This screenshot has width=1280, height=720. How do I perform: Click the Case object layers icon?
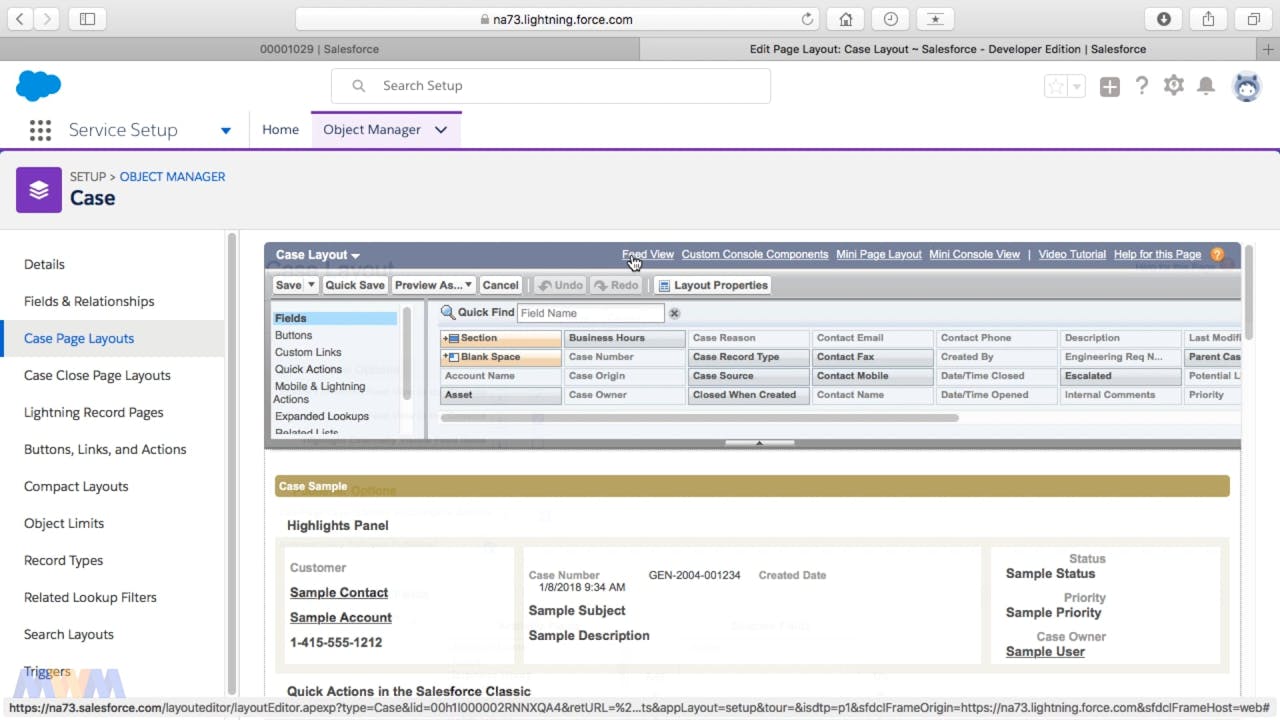(39, 189)
